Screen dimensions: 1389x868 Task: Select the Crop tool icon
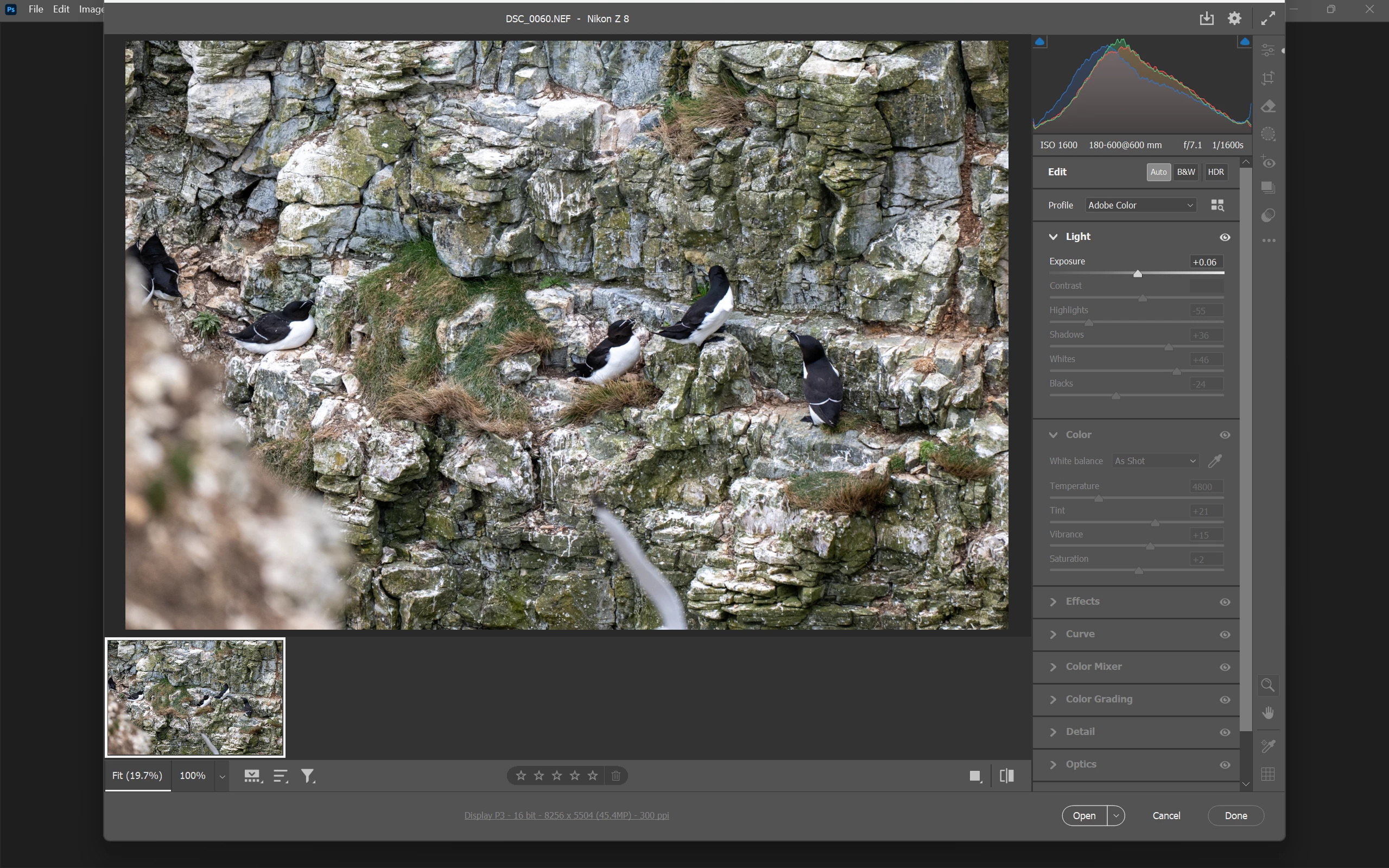1269,78
